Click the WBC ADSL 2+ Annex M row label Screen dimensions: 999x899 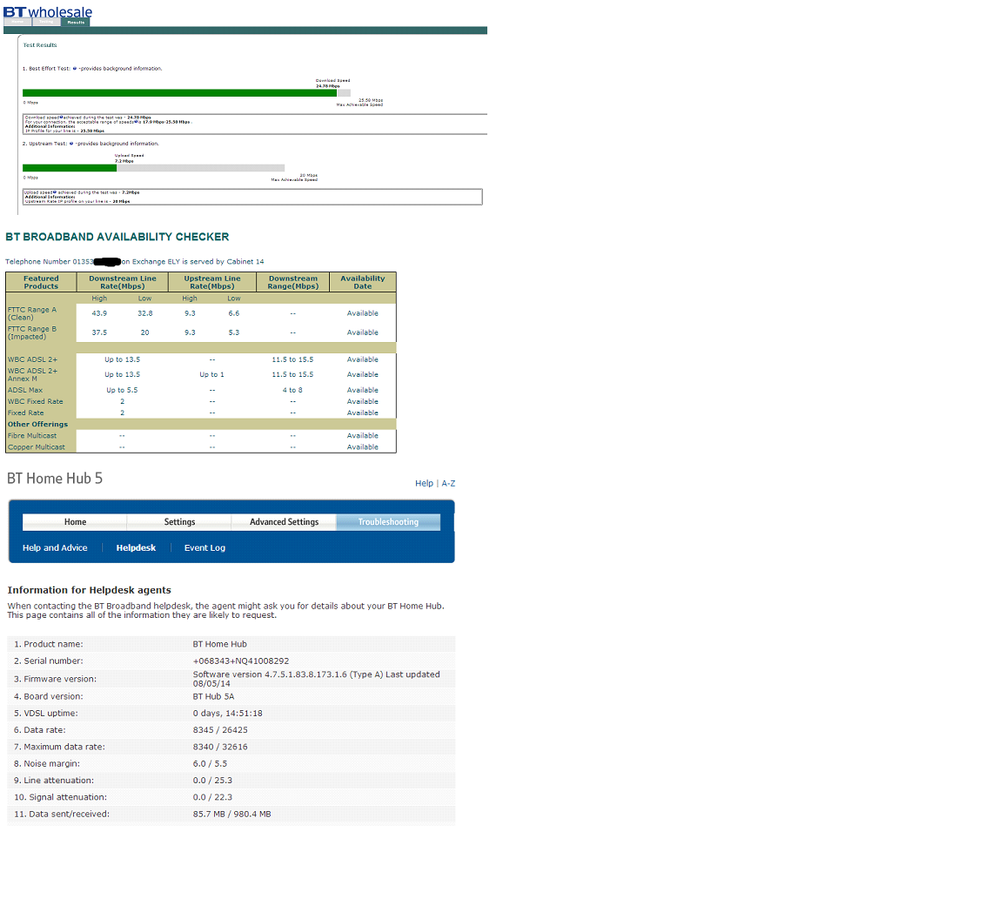[32, 375]
